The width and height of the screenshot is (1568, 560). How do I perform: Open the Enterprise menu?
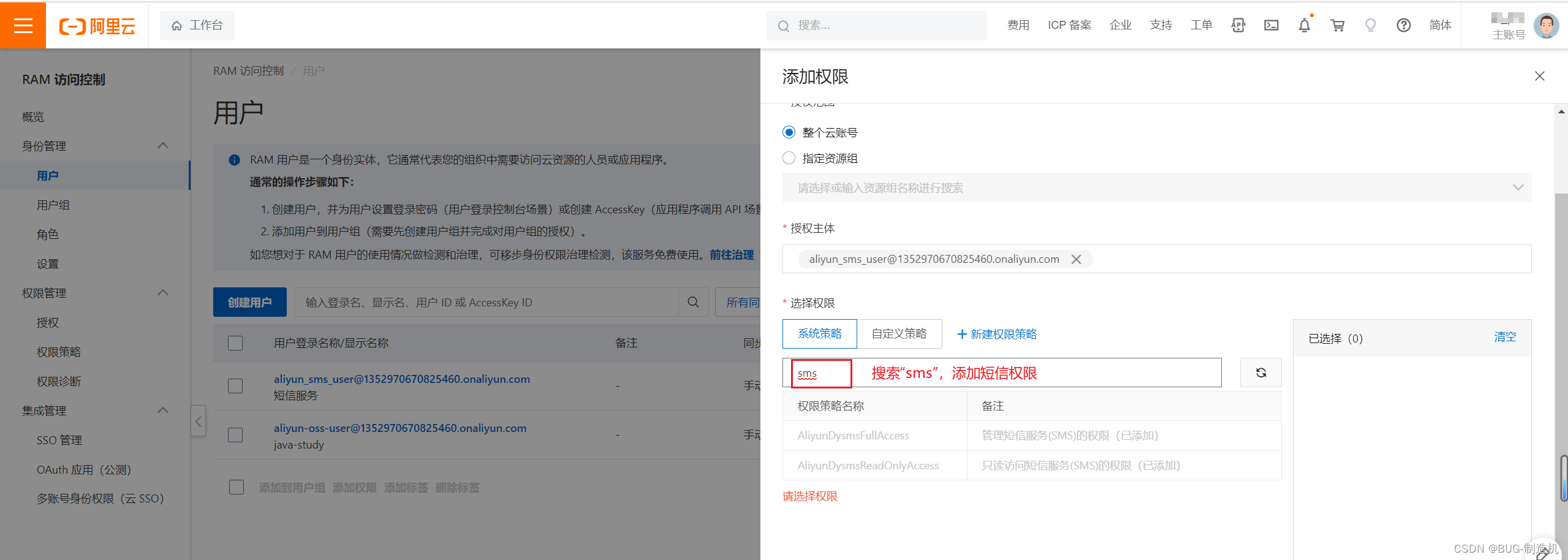click(1120, 25)
